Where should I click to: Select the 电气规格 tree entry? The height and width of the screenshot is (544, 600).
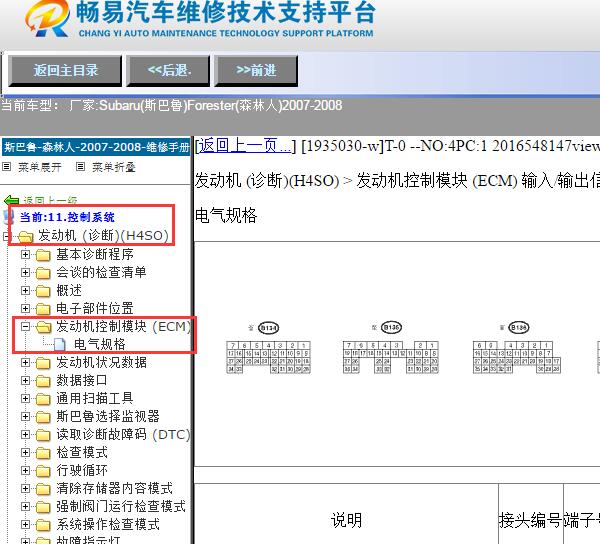click(99, 344)
